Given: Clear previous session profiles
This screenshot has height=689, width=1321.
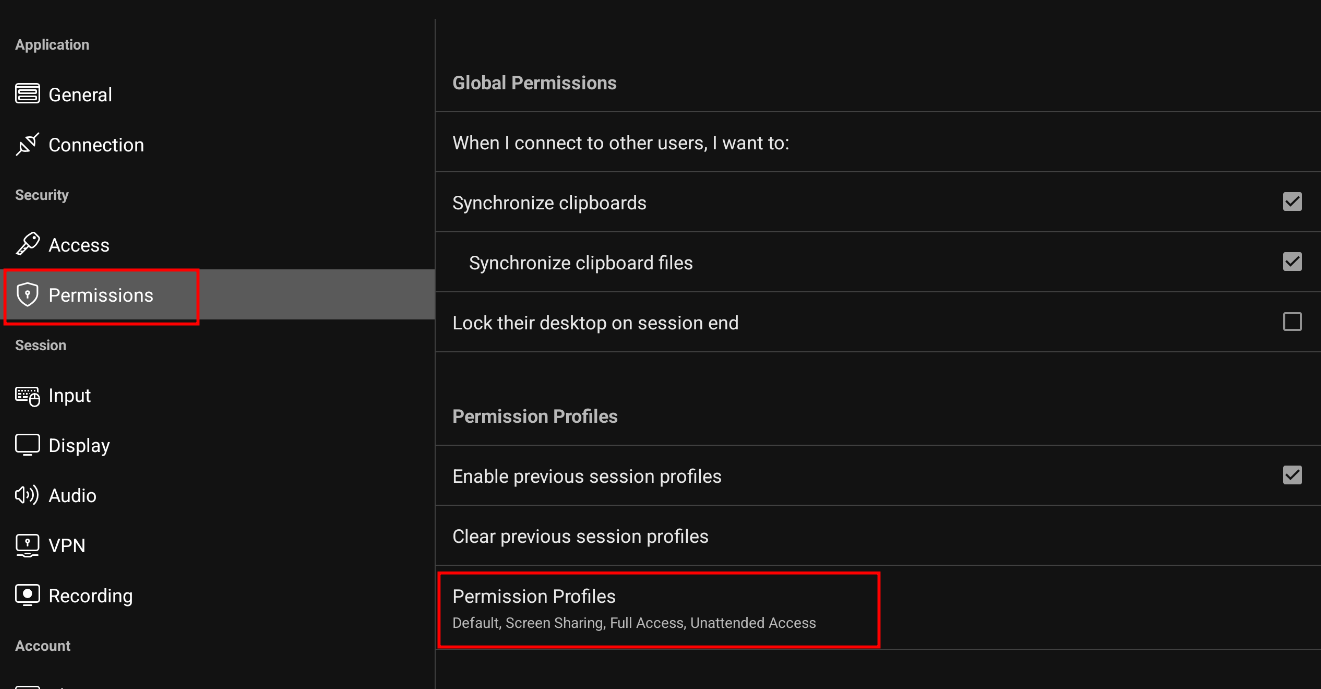Looking at the screenshot, I should (878, 536).
